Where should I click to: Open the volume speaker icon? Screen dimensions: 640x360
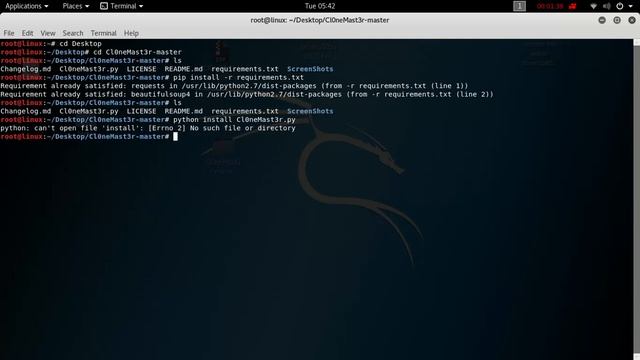tap(607, 6)
